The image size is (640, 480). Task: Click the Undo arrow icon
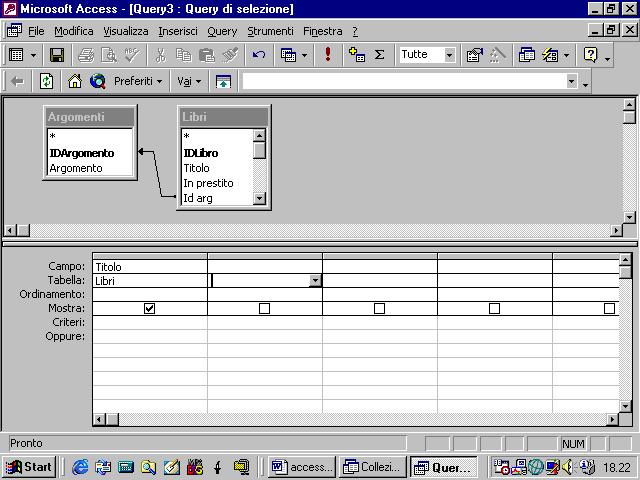click(x=259, y=55)
